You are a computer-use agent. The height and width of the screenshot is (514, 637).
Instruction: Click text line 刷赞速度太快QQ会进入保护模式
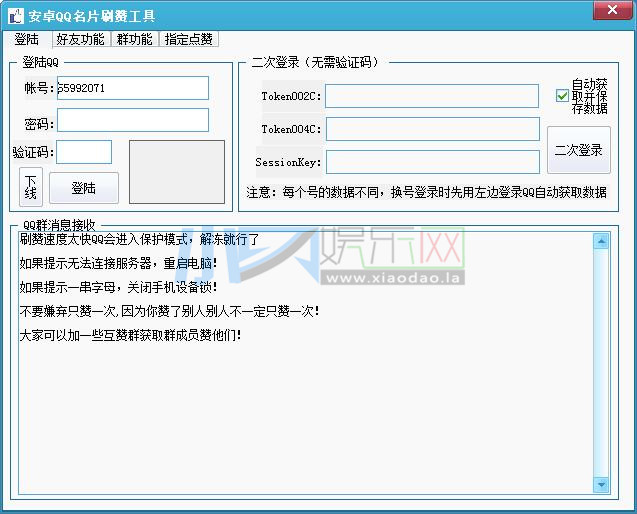pyautogui.click(x=139, y=239)
